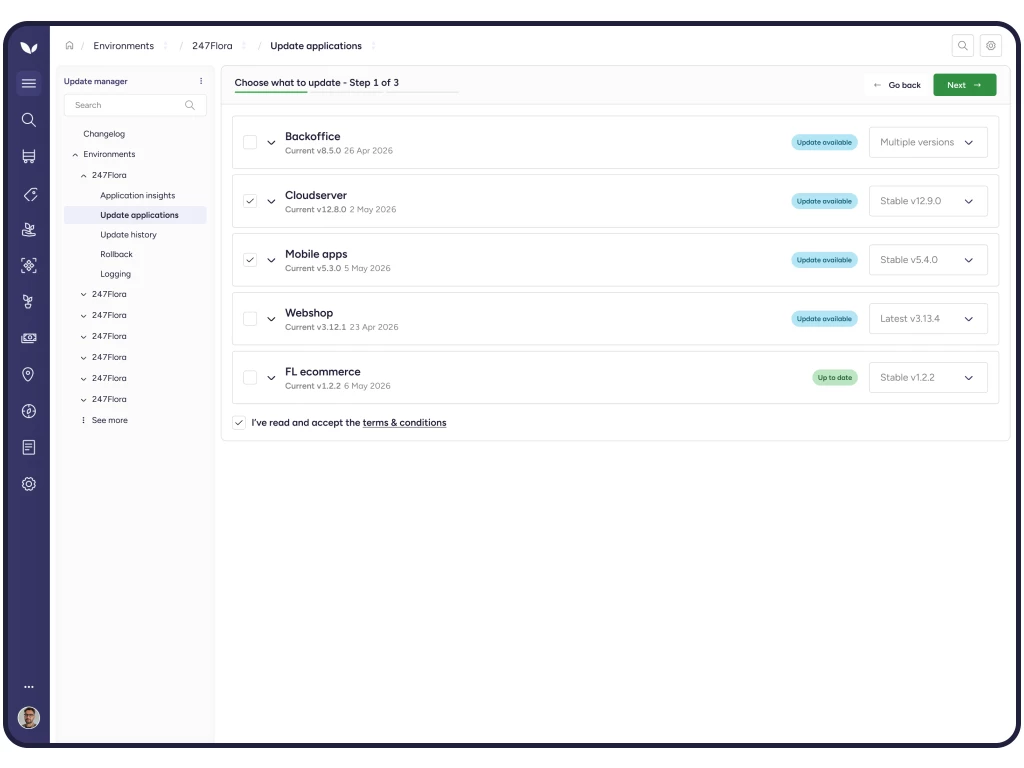Open the circular compass icon in rail
This screenshot has height=768, width=1024.
(29, 411)
